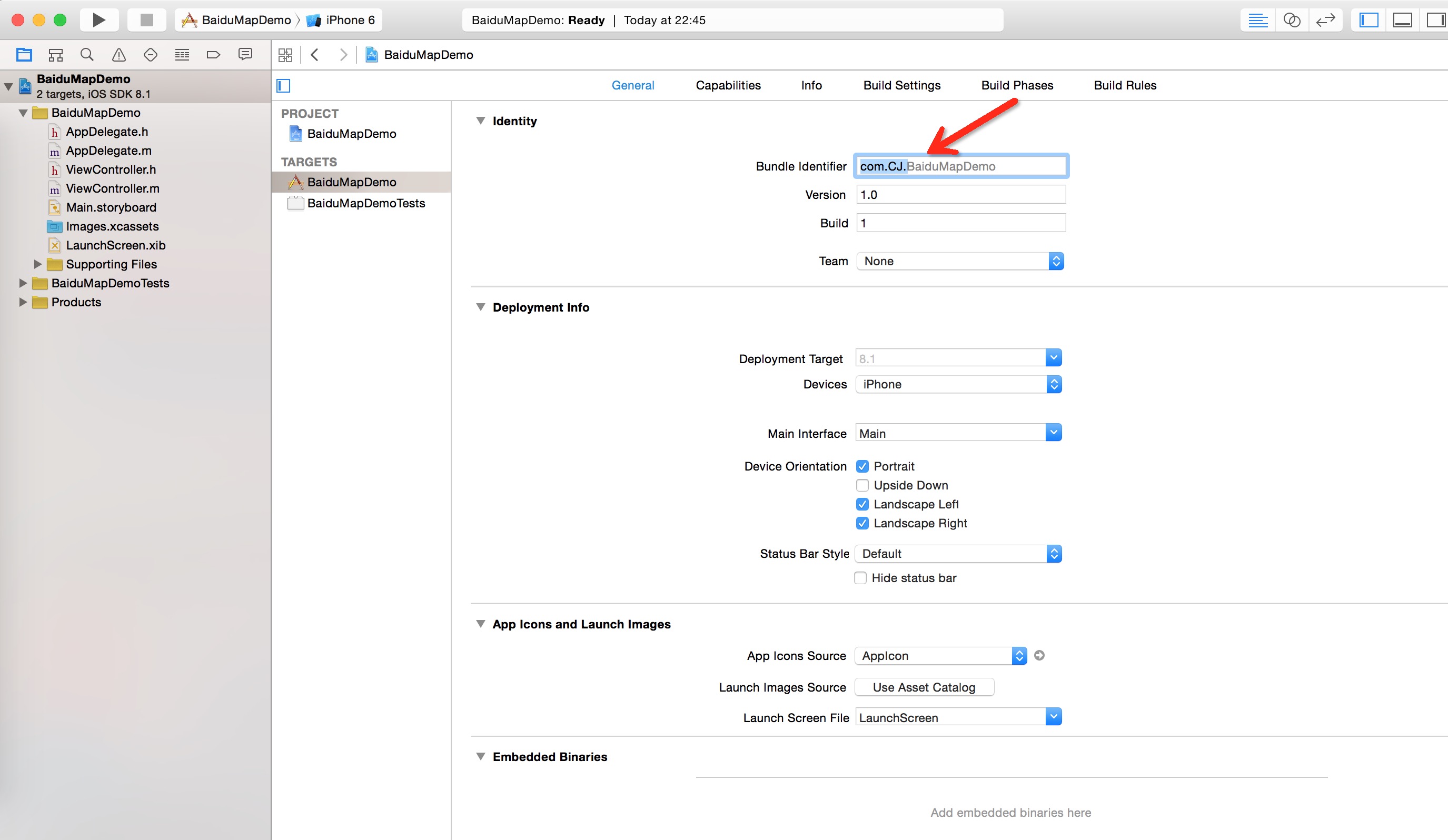Select BaiduMapDemo project root in navigator
The width and height of the screenshot is (1448, 840).
click(136, 86)
